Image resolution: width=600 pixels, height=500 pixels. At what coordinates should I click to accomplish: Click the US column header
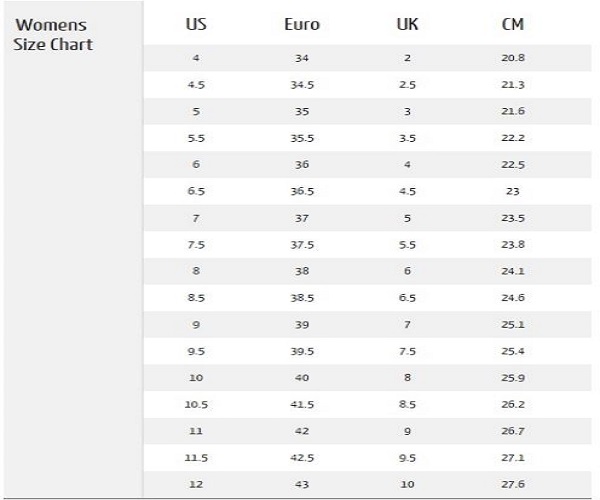[x=196, y=24]
